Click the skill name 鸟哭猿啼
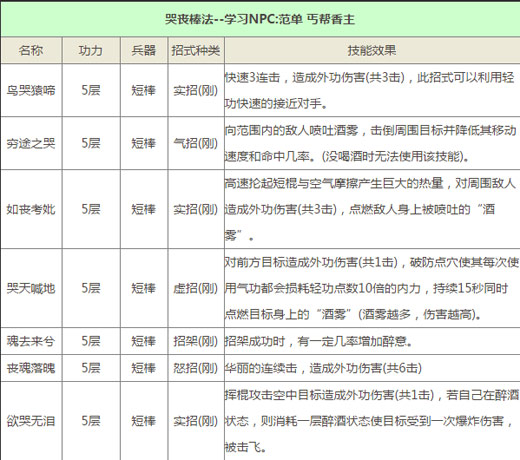The width and height of the screenshot is (520, 460). coord(31,90)
